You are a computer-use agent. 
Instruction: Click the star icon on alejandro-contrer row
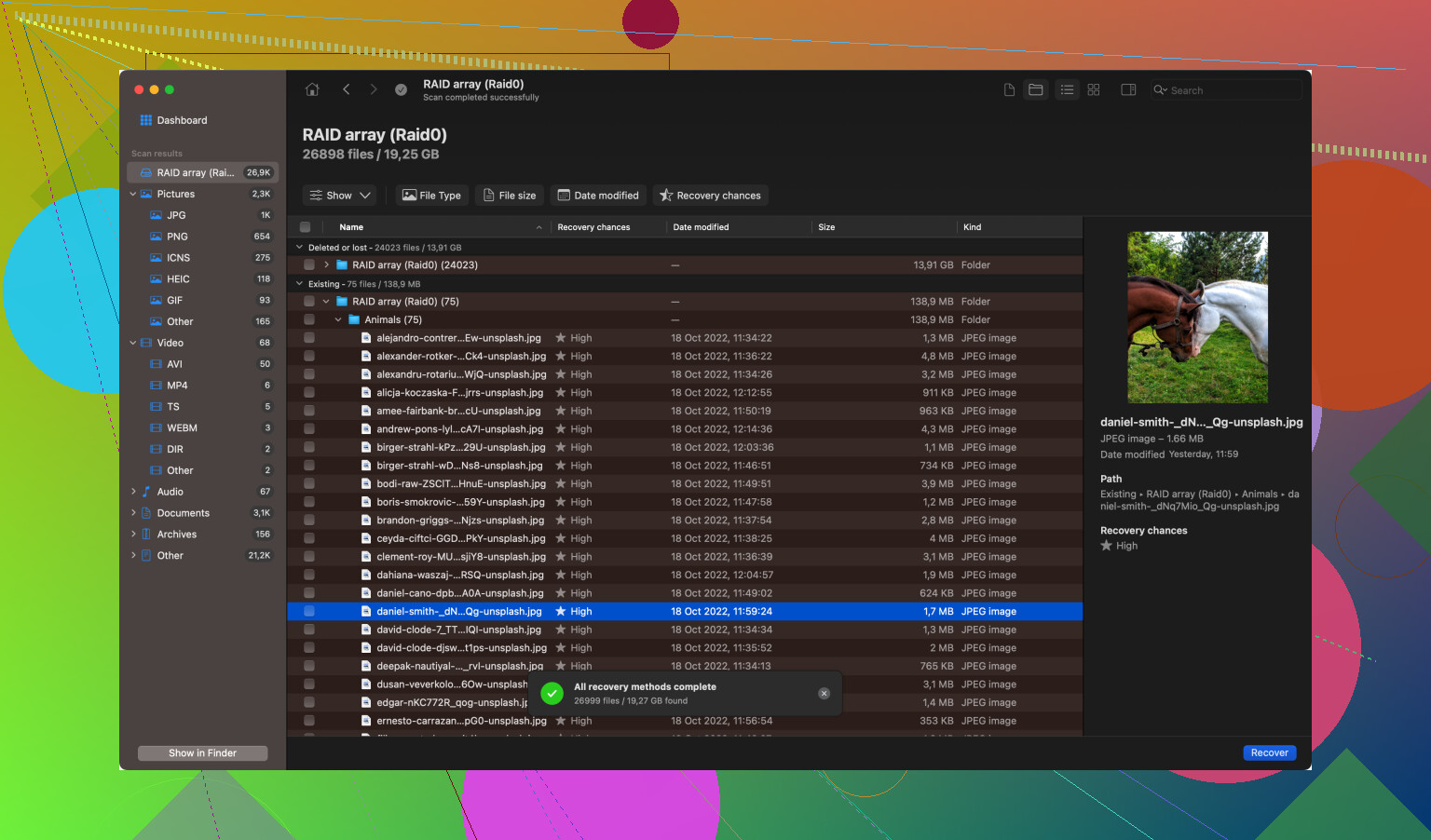pos(561,338)
